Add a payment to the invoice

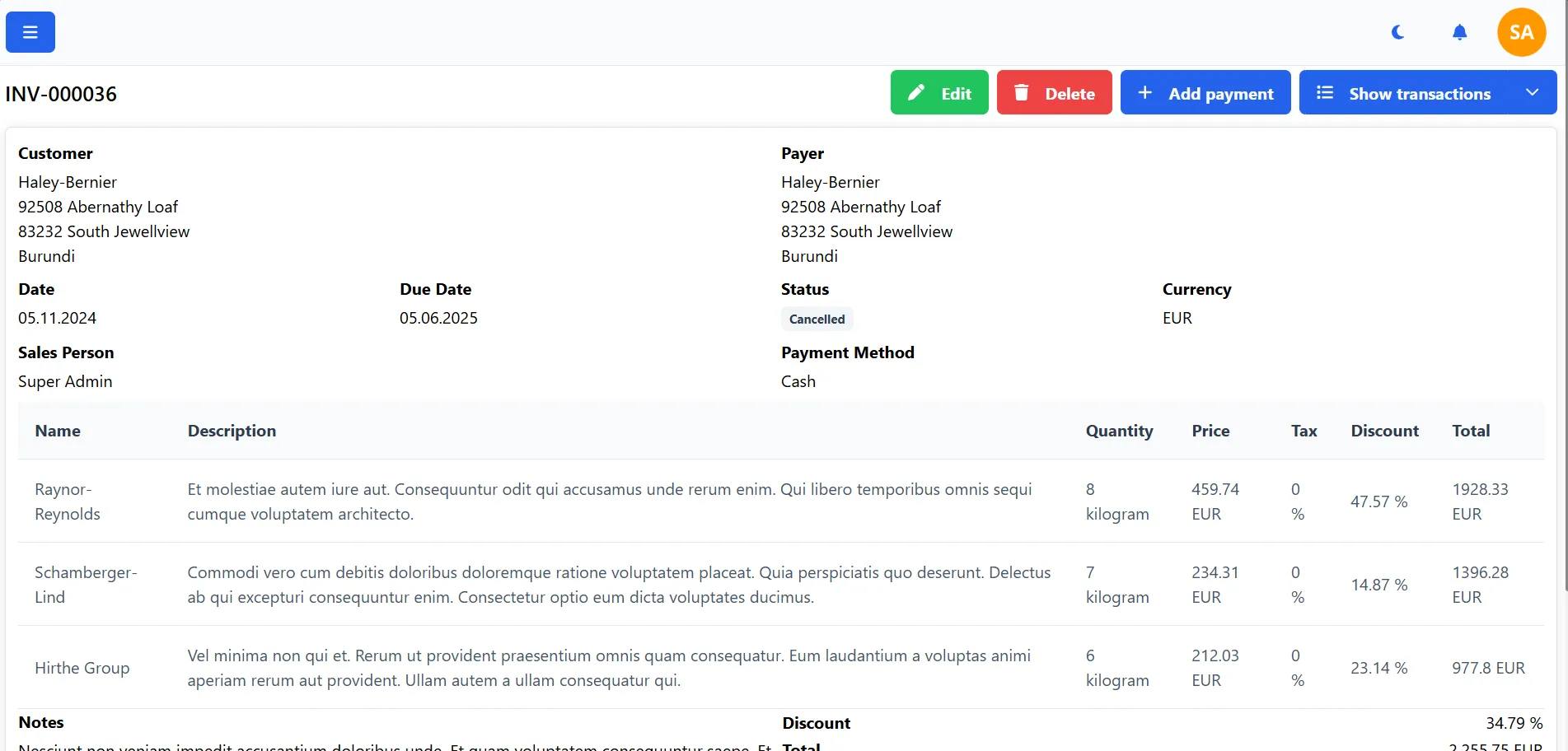click(1205, 92)
